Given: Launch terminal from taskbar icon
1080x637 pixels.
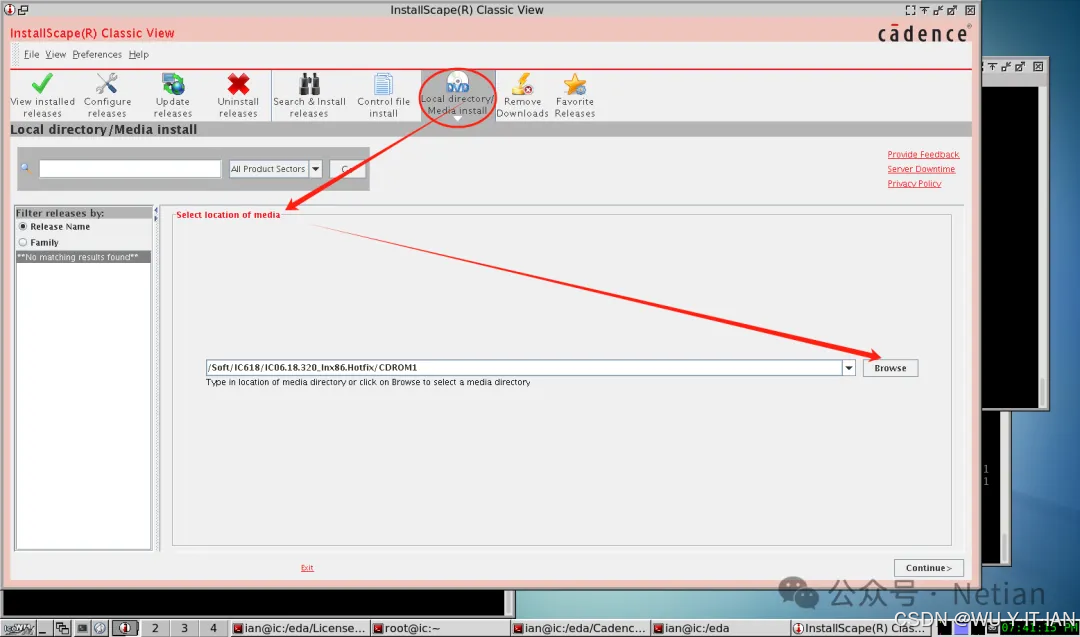Looking at the screenshot, I should click(82, 628).
